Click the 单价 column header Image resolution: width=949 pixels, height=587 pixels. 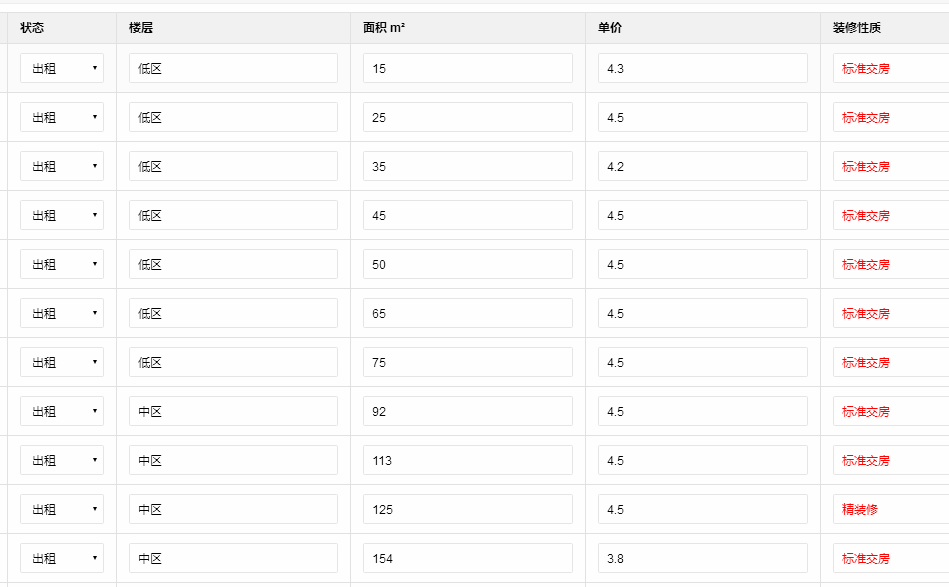[x=610, y=28]
